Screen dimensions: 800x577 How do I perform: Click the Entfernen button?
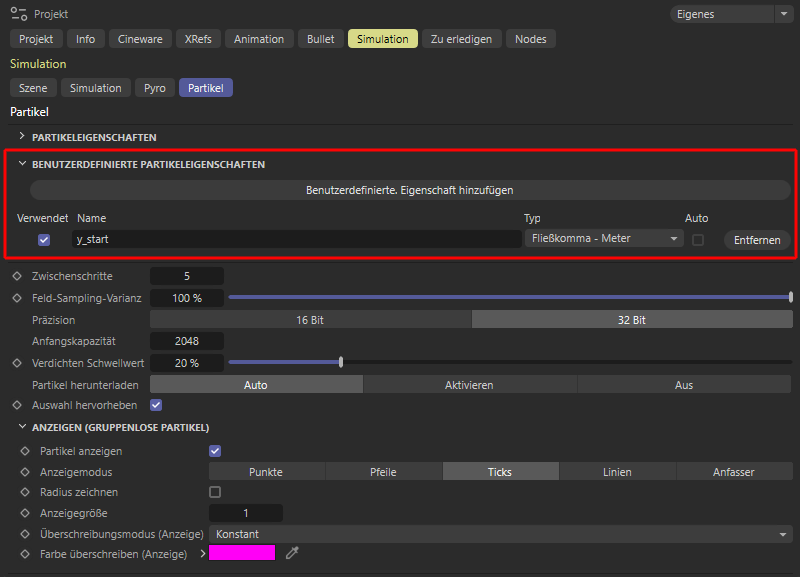(756, 240)
